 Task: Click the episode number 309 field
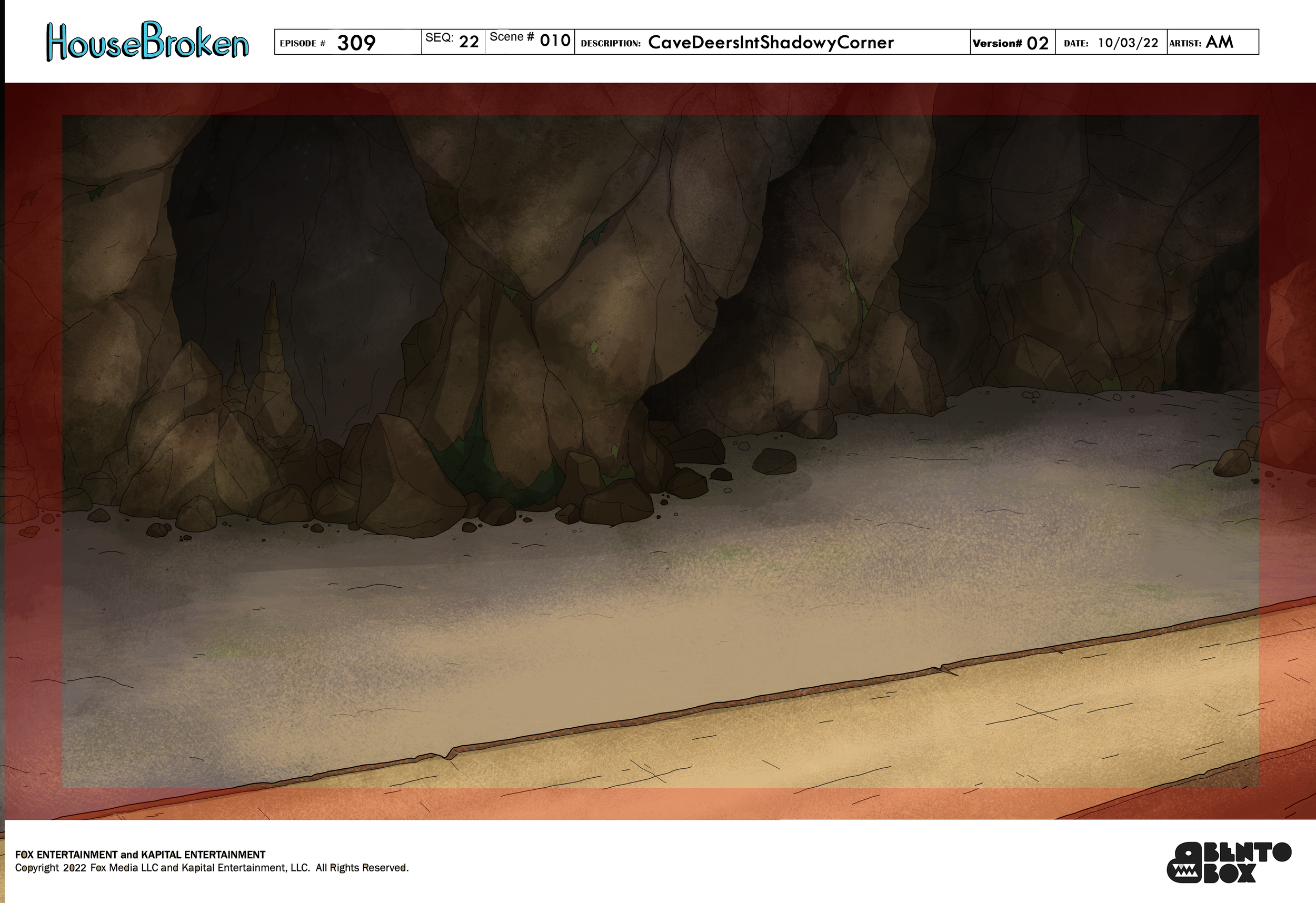(356, 43)
